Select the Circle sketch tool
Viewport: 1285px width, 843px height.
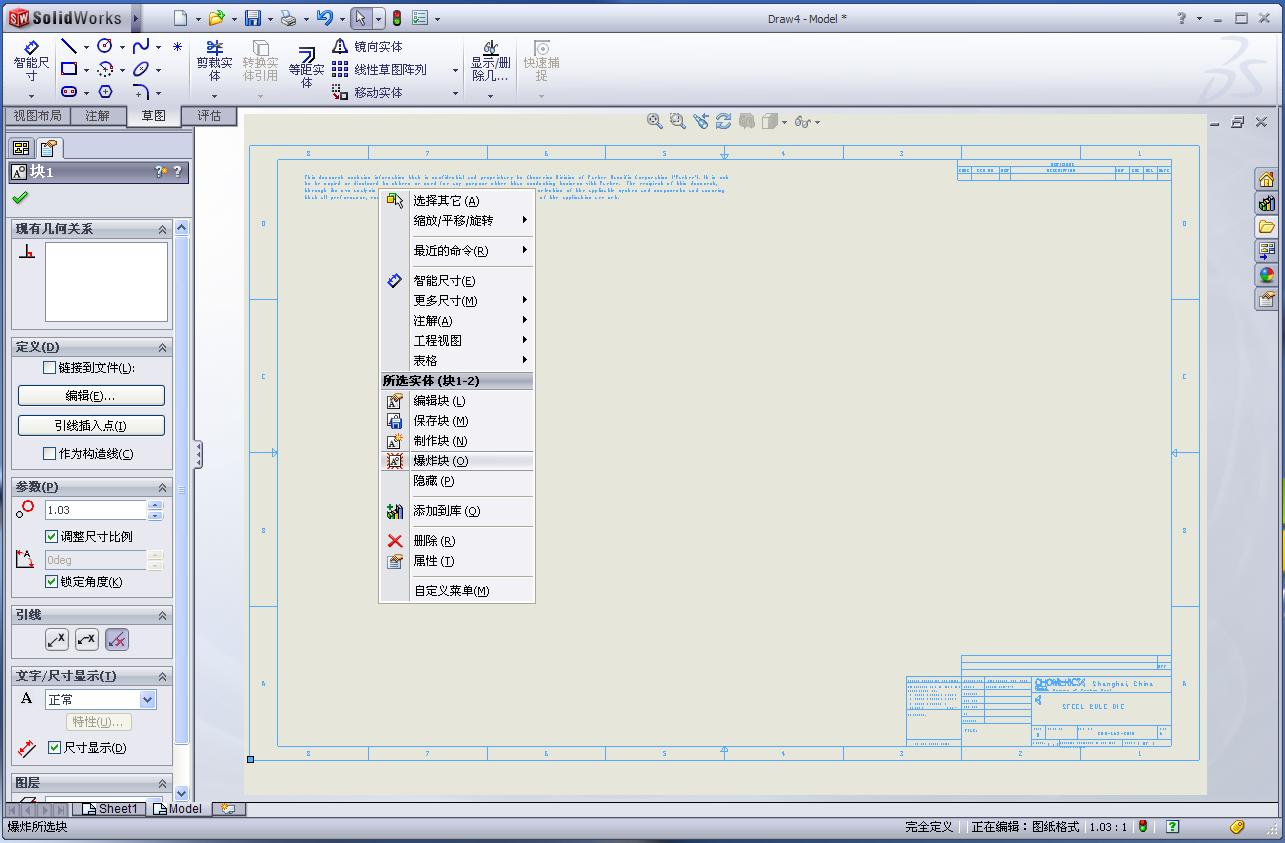point(105,46)
